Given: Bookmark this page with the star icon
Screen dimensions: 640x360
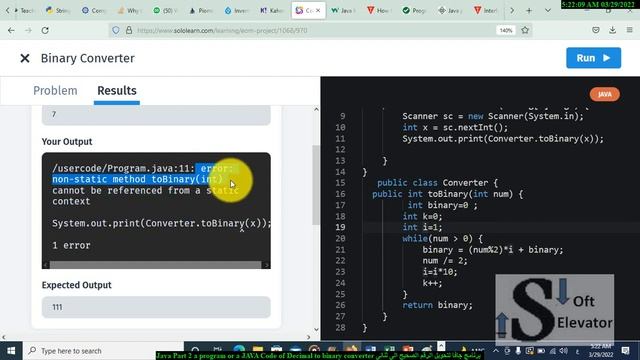Looking at the screenshot, I should pos(525,30).
